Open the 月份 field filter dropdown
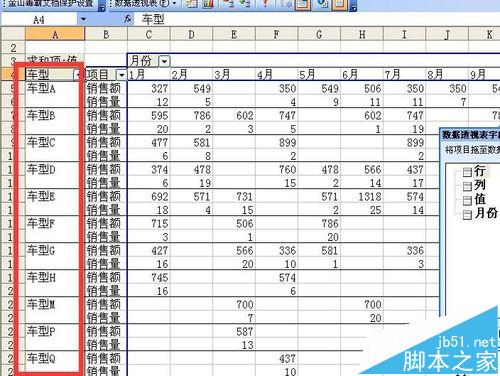The height and width of the screenshot is (376, 500). (164, 61)
